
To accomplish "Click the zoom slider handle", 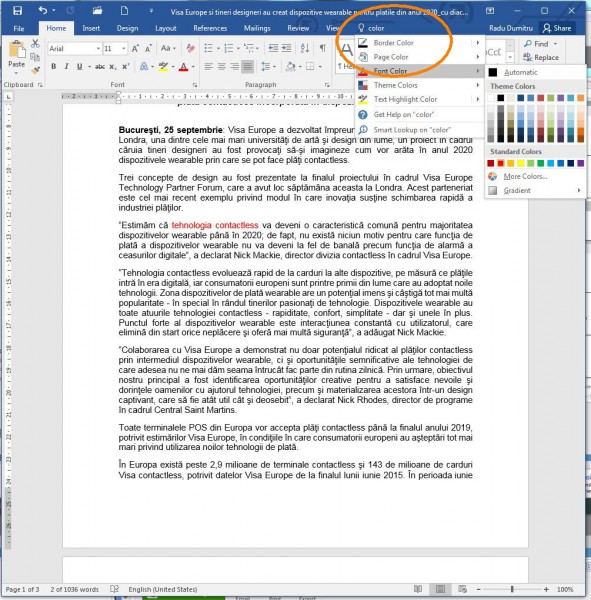I will pos(512,589).
